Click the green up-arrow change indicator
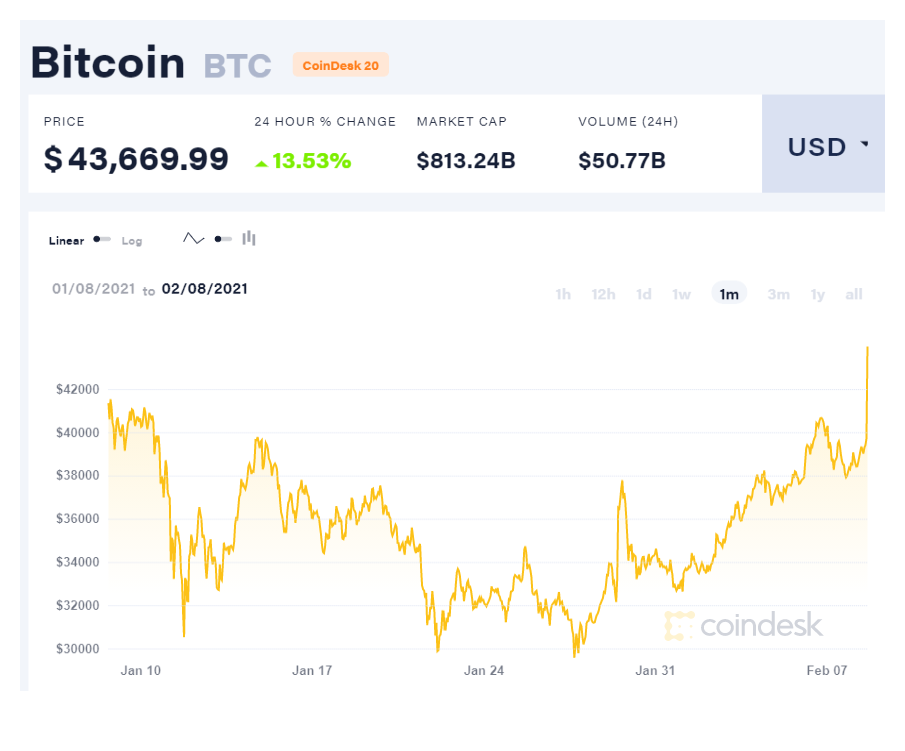This screenshot has height=751, width=905. pyautogui.click(x=261, y=162)
